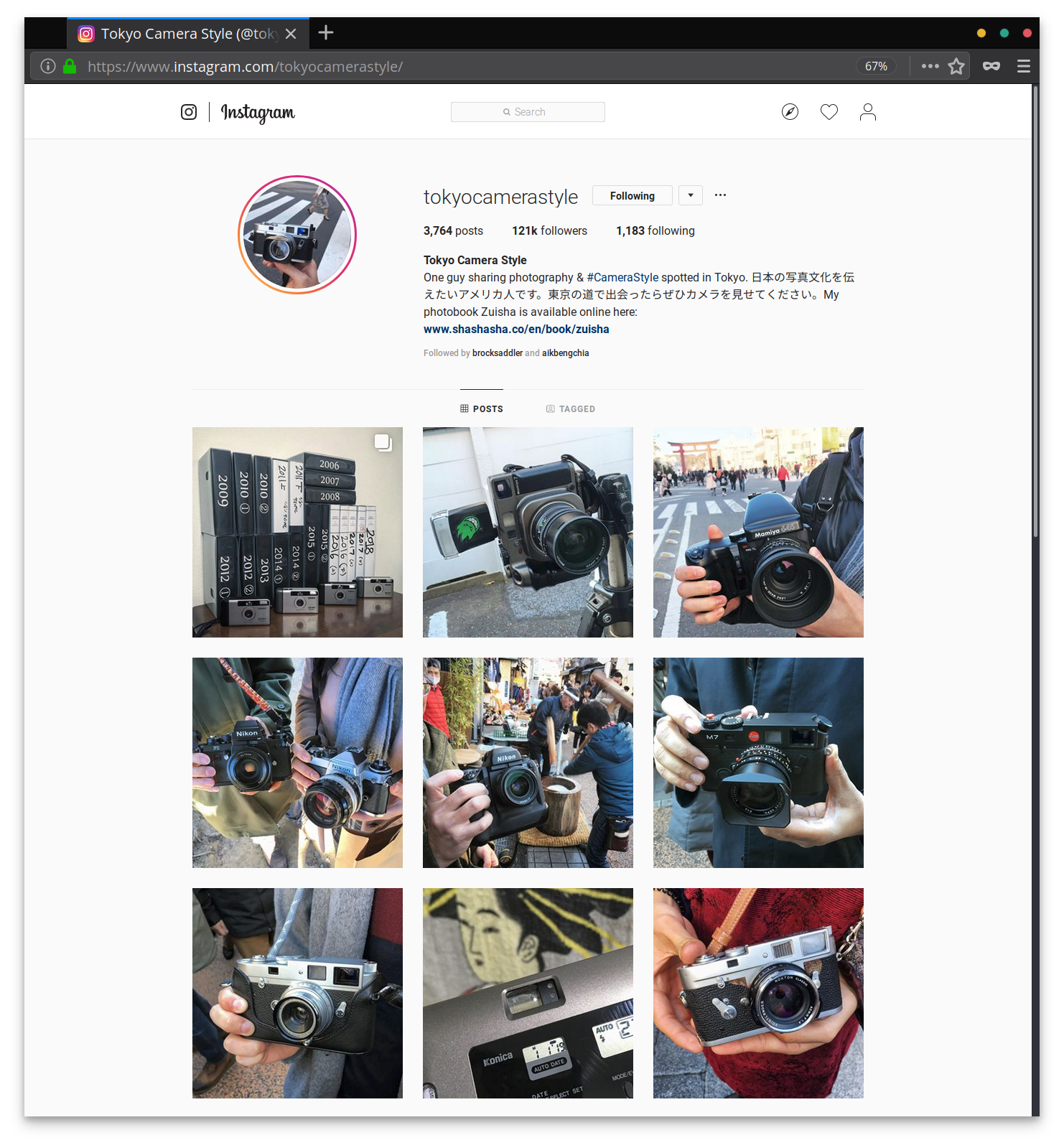Open the profile options three-dots icon
The height and width of the screenshot is (1148, 1064).
[720, 195]
